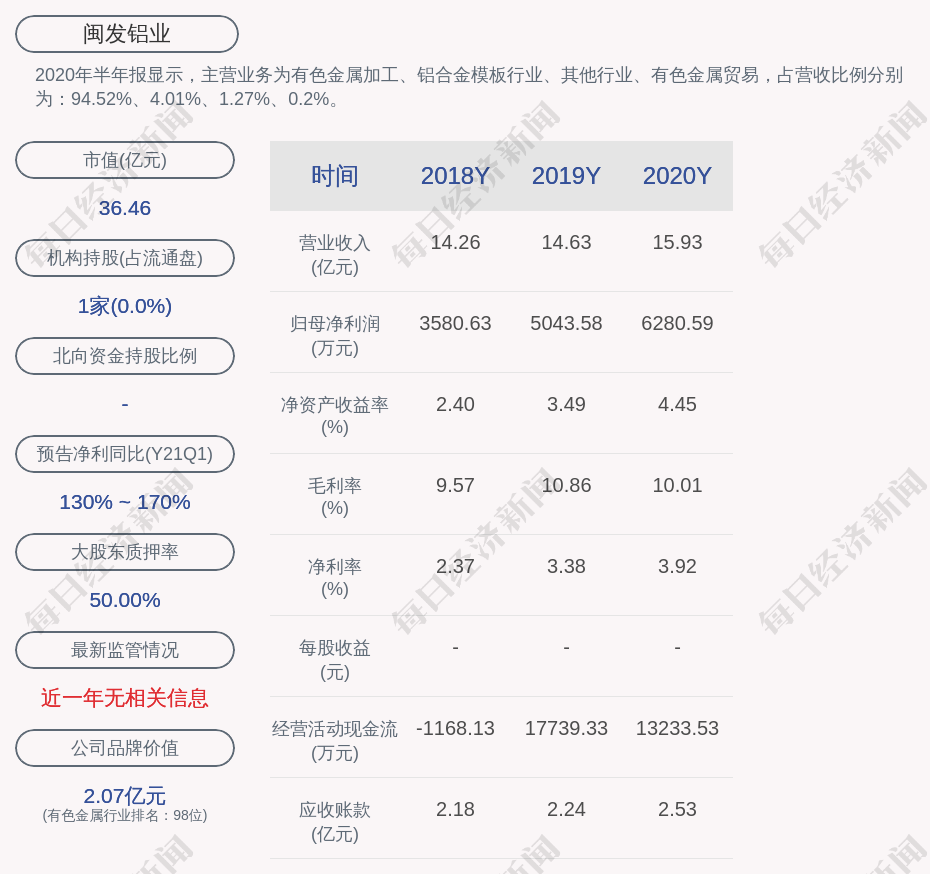Screen dimensions: 930x874
Task: Click the 有色金属行业排名：98位 note
Action: 125,816
